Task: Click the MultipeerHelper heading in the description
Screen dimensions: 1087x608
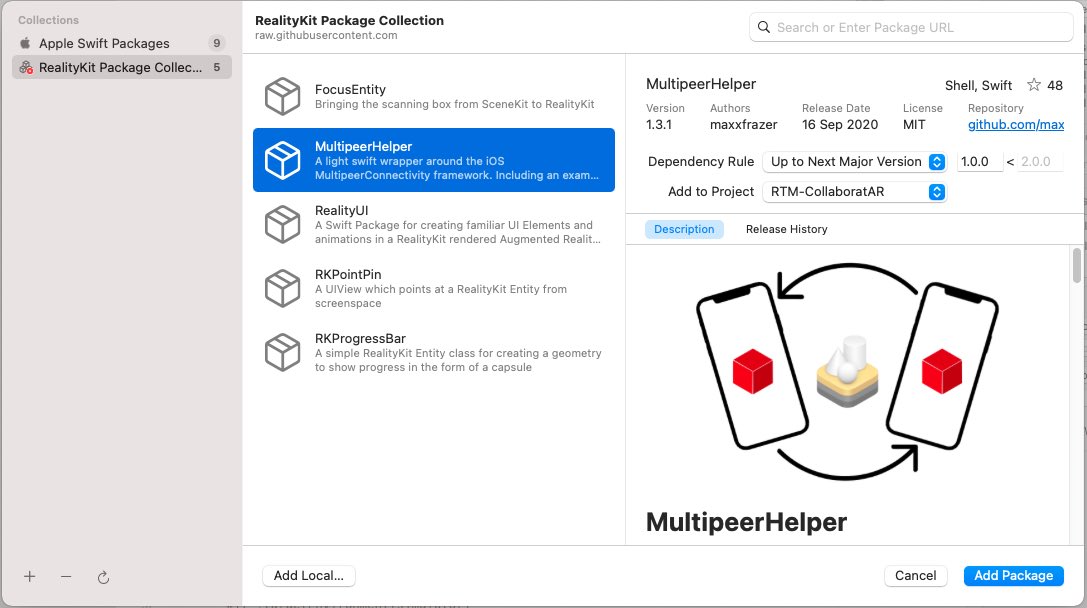Action: point(746,522)
